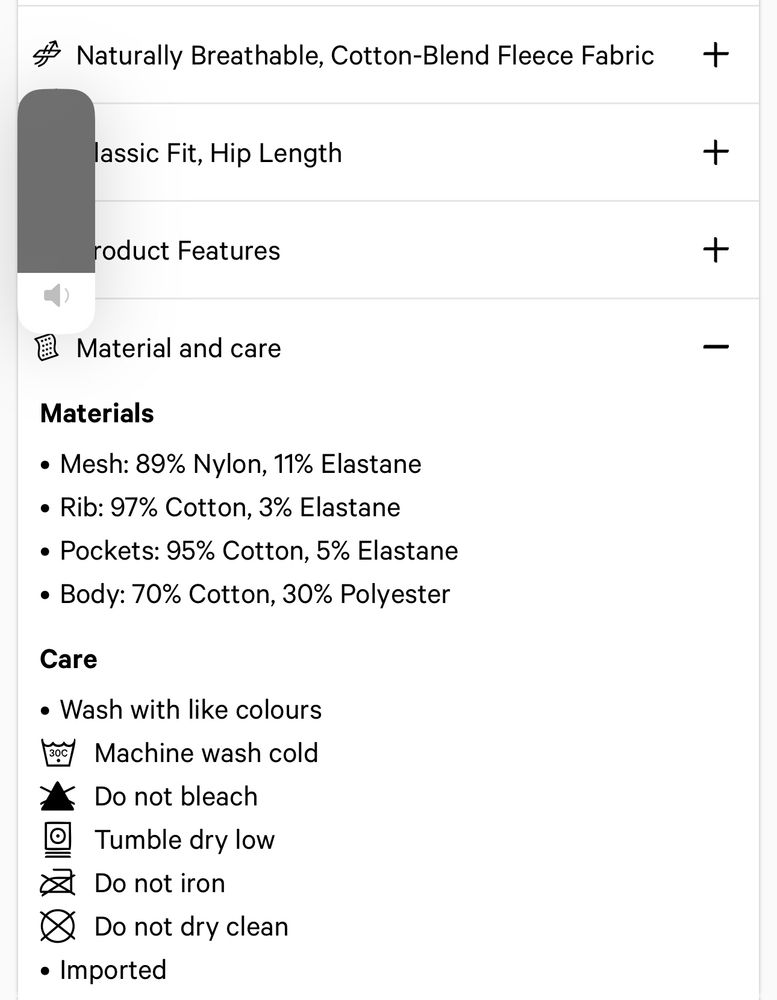Collapse the Material and care section
This screenshot has height=1000, width=777.
coord(716,347)
